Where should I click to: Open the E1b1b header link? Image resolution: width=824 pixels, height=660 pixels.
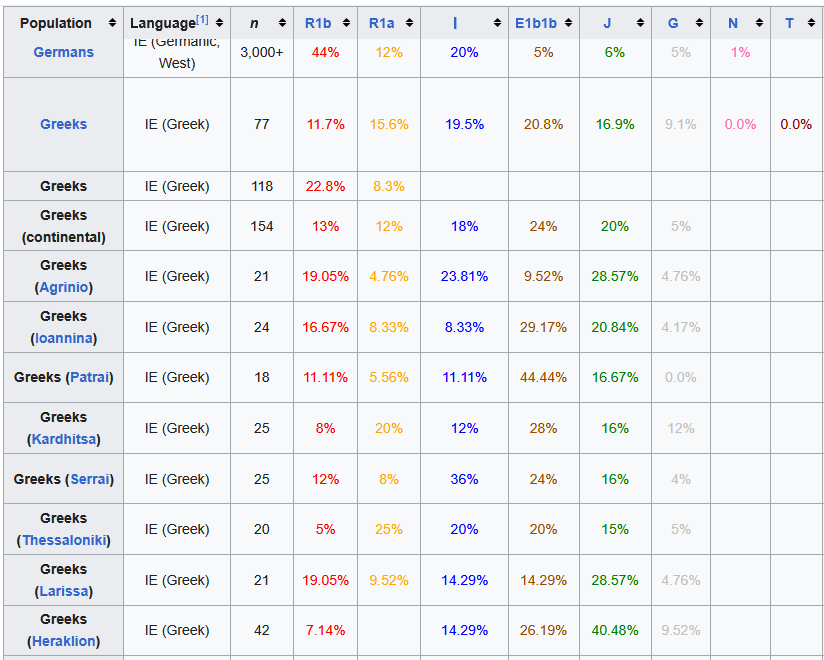535,23
